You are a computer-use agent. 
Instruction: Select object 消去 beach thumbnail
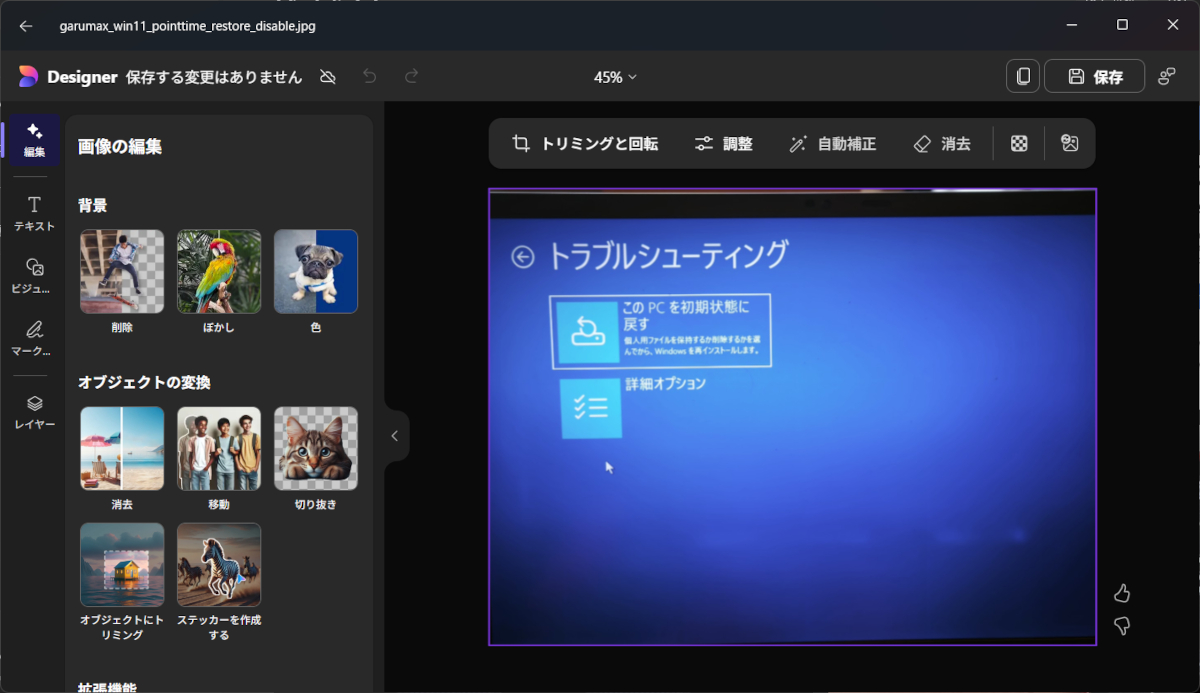pos(122,448)
